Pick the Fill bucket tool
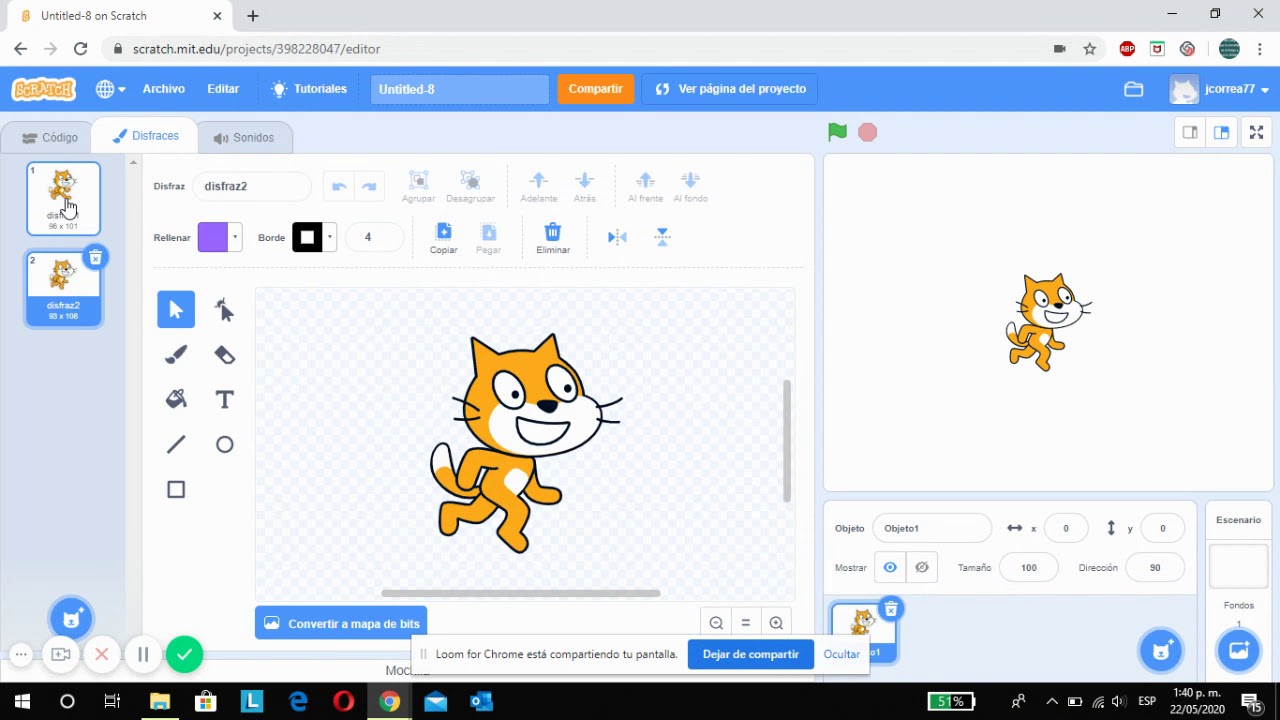This screenshot has width=1280, height=720. pyautogui.click(x=176, y=399)
